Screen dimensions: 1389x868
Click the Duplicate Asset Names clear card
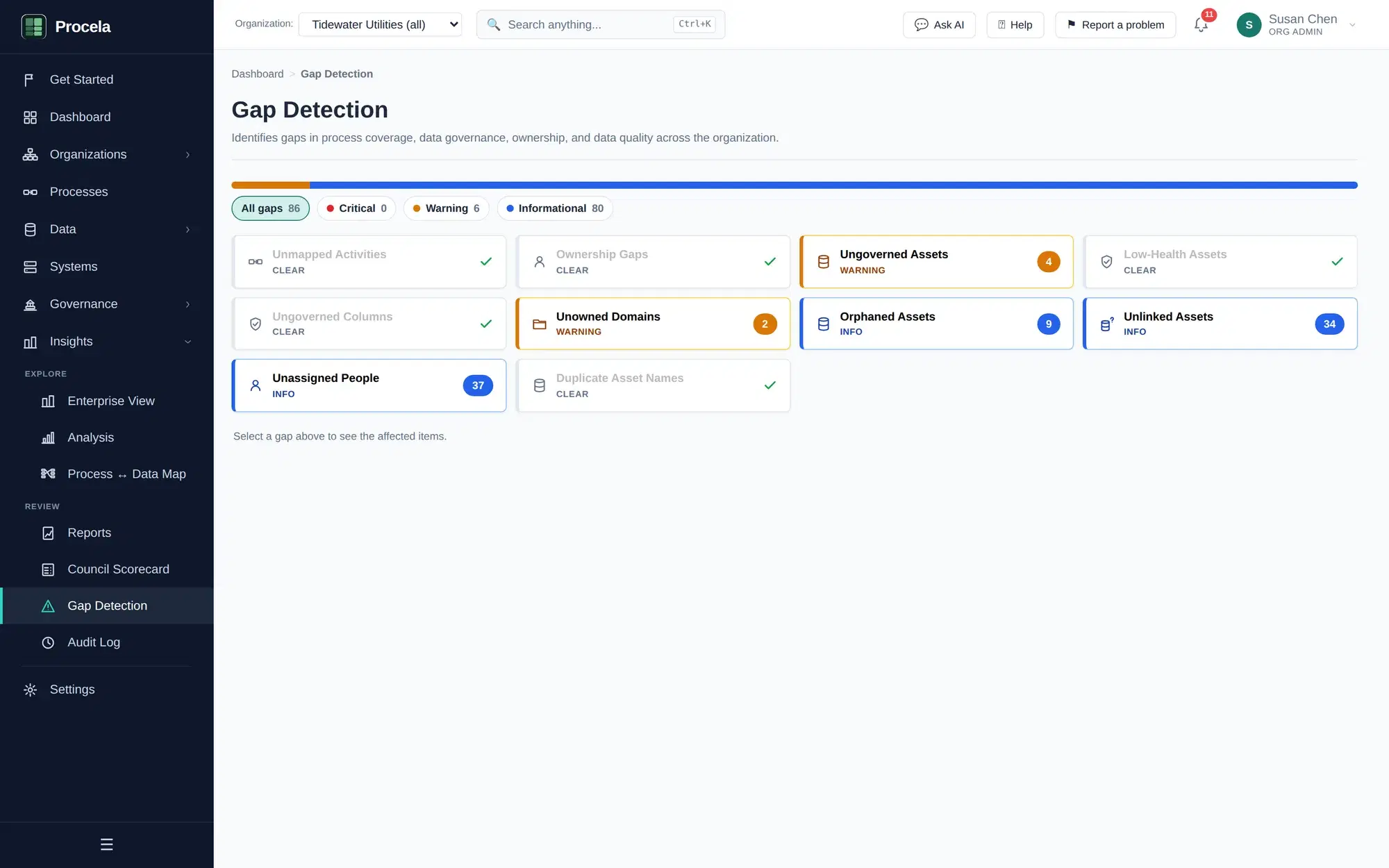click(x=653, y=386)
